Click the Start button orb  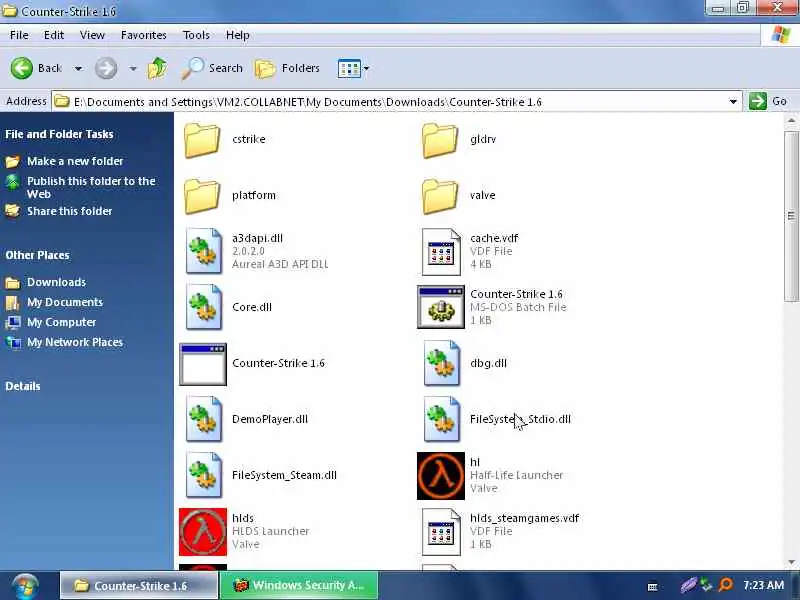pos(25,586)
